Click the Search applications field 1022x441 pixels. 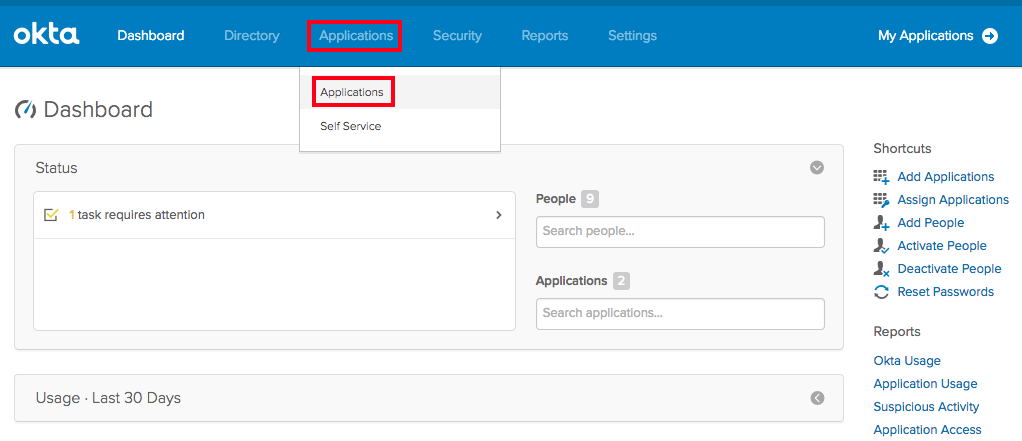(x=680, y=313)
